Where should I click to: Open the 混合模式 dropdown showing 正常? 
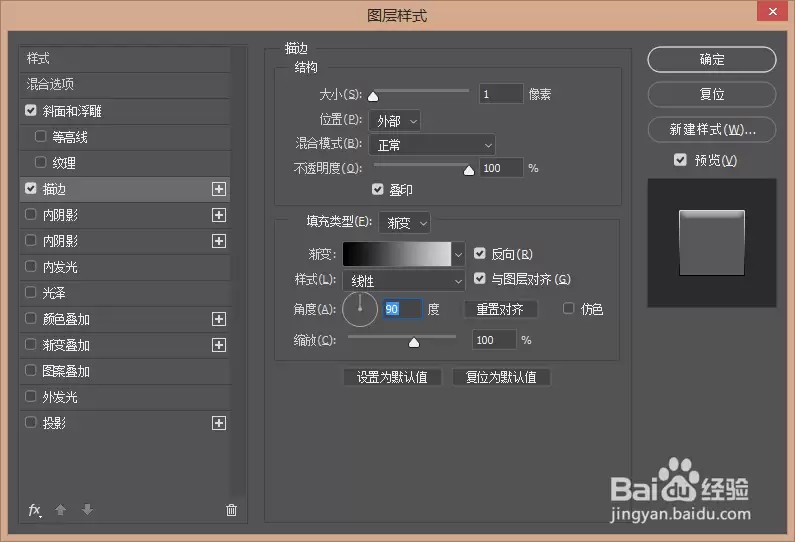432,145
